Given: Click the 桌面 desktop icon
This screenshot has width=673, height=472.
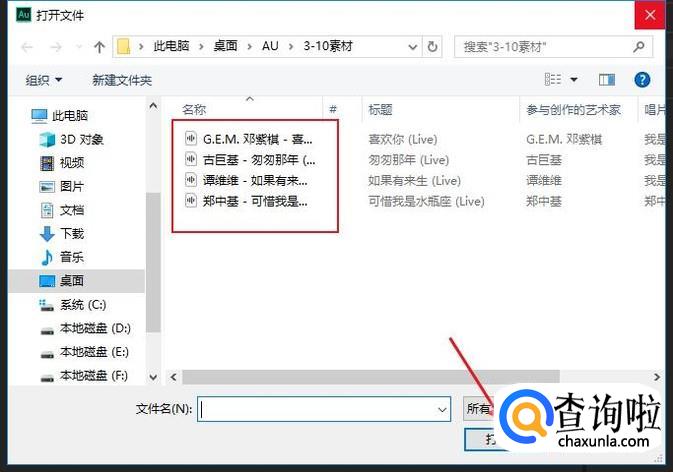Looking at the screenshot, I should 47,281.
